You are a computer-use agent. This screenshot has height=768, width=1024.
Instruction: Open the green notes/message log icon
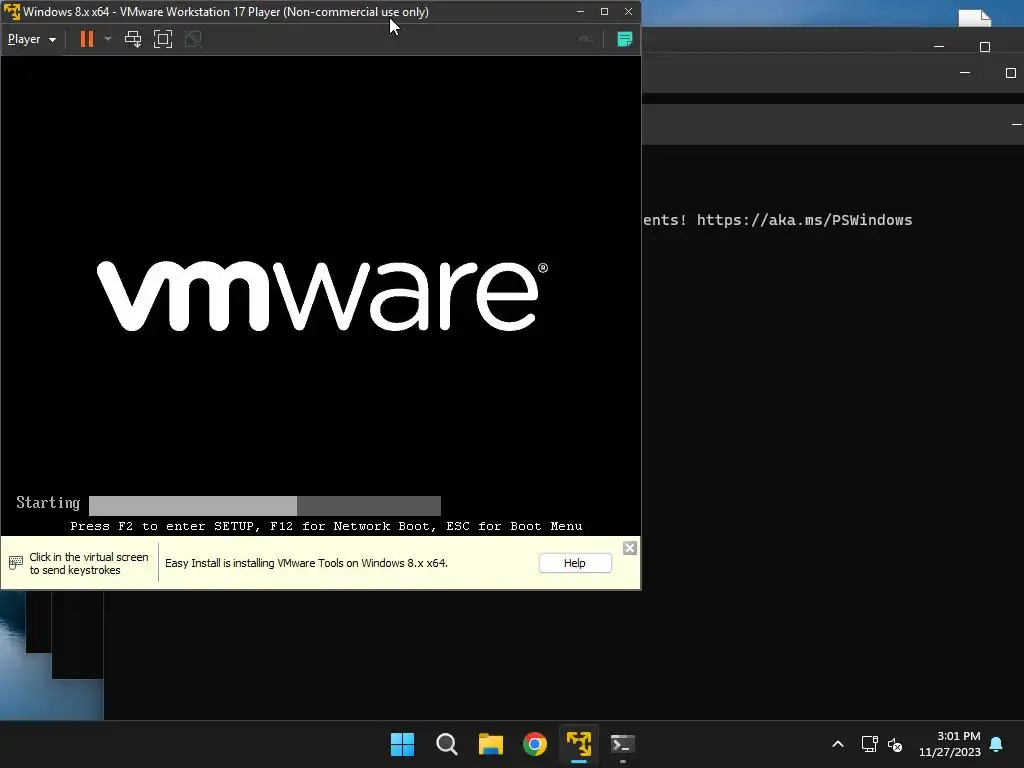(624, 39)
